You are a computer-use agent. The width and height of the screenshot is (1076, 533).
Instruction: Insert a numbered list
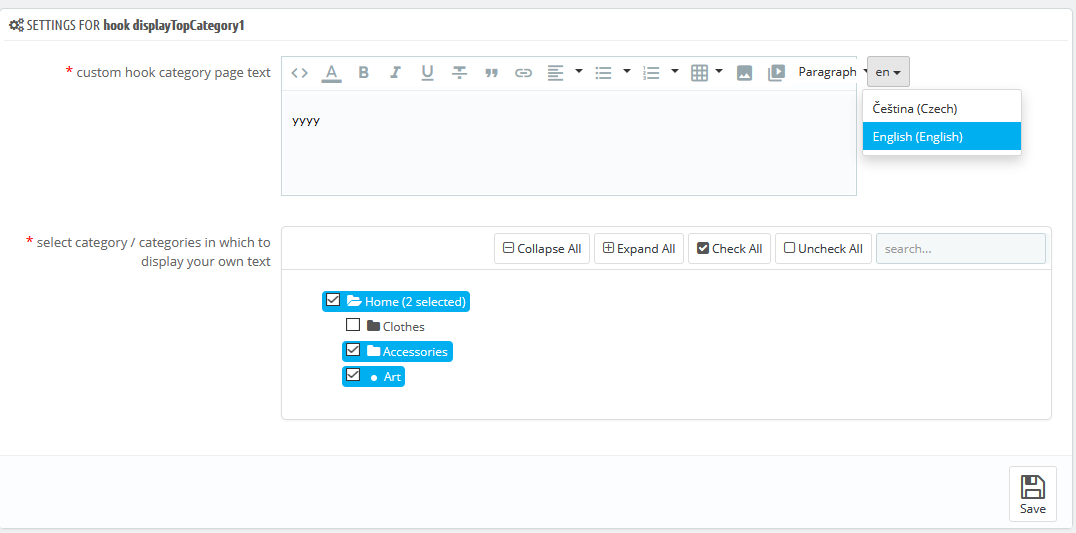(x=651, y=73)
